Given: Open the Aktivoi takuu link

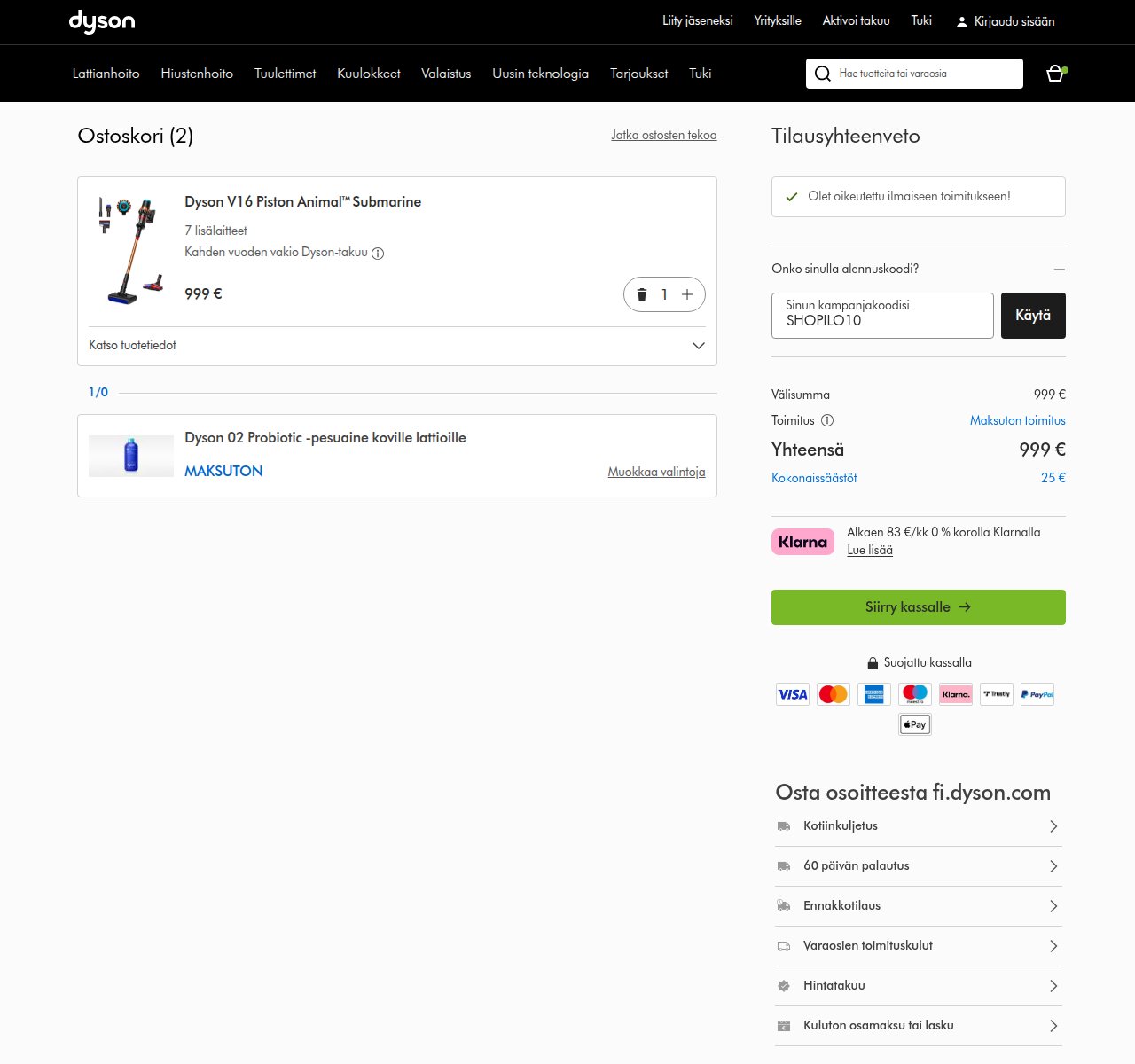Looking at the screenshot, I should (857, 20).
